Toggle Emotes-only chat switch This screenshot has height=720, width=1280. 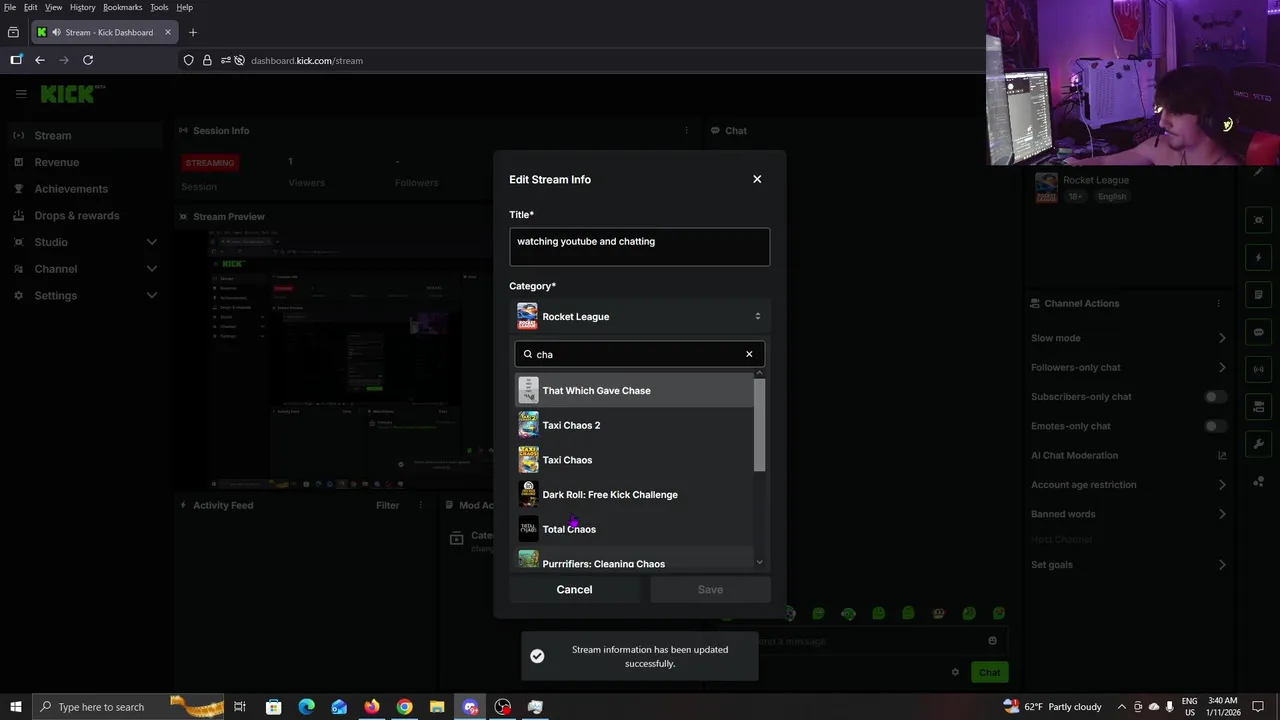tap(1215, 426)
